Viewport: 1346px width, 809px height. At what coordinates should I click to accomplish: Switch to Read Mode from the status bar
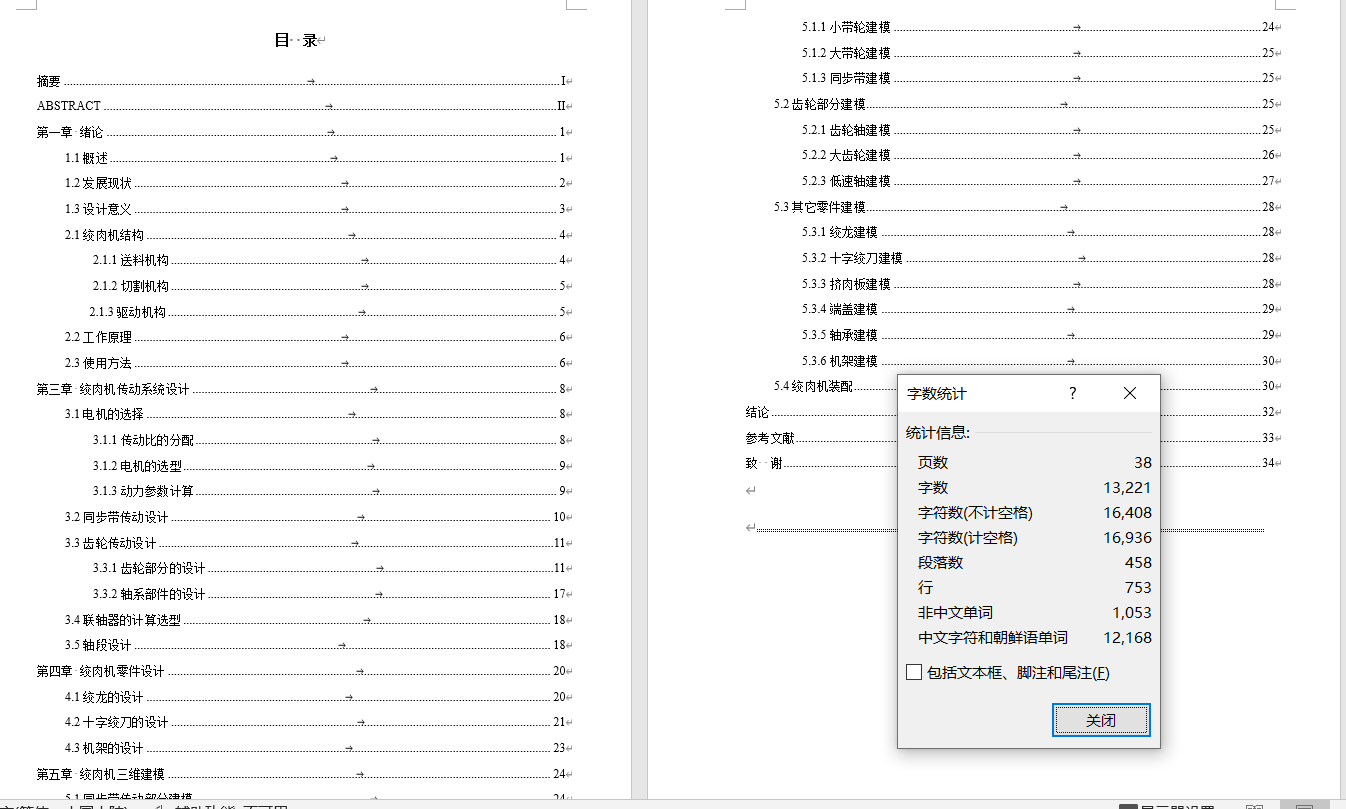coord(1252,805)
